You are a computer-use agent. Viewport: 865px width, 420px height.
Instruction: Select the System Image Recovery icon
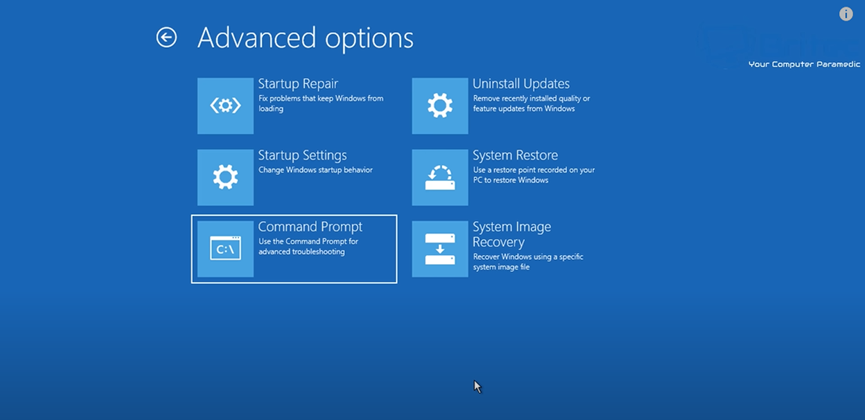point(440,249)
